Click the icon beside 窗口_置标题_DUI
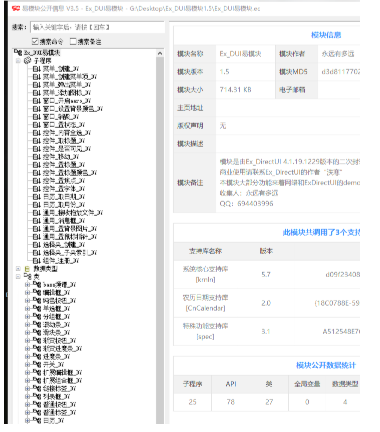The width and height of the screenshot is (380, 432). pyautogui.click(x=37, y=125)
